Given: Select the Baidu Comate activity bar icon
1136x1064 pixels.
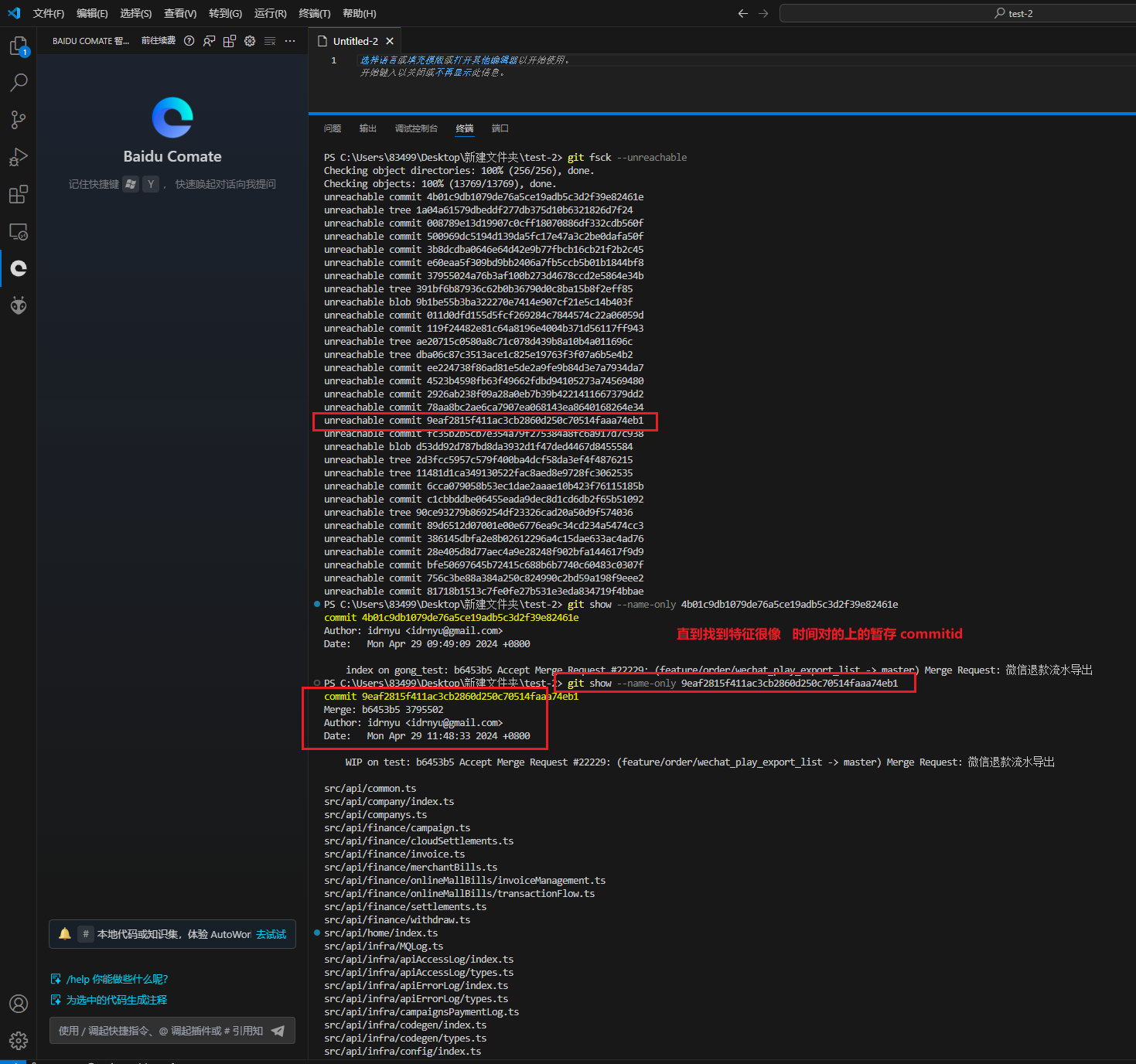Looking at the screenshot, I should (x=19, y=268).
